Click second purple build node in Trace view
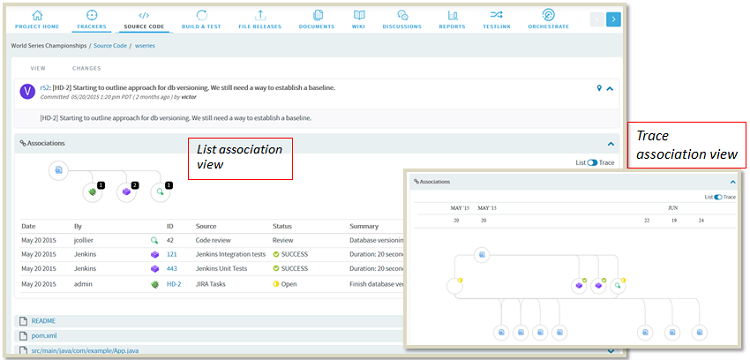Image resolution: width=750 pixels, height=360 pixels. pyautogui.click(x=598, y=286)
